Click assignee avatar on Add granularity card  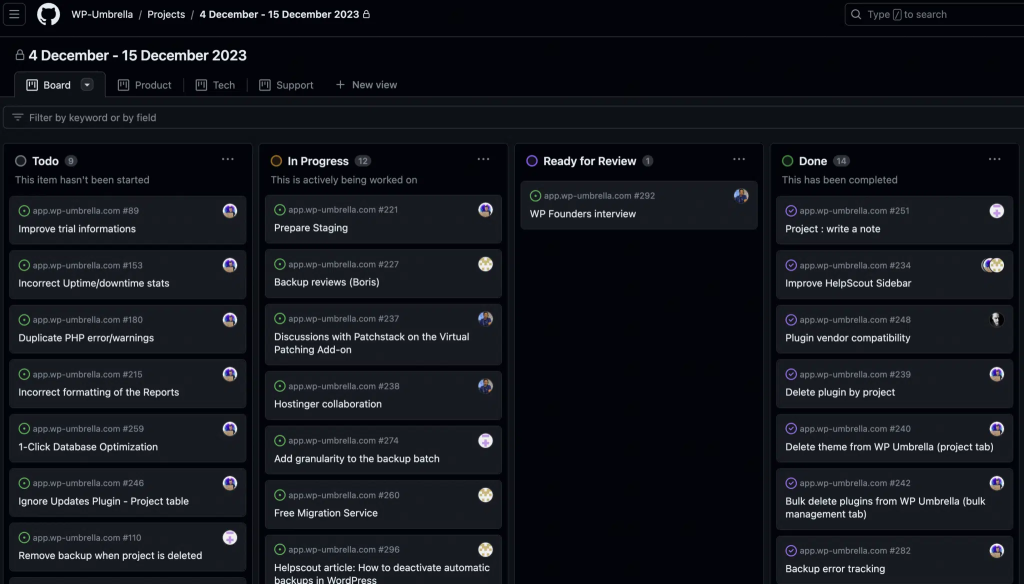(485, 440)
